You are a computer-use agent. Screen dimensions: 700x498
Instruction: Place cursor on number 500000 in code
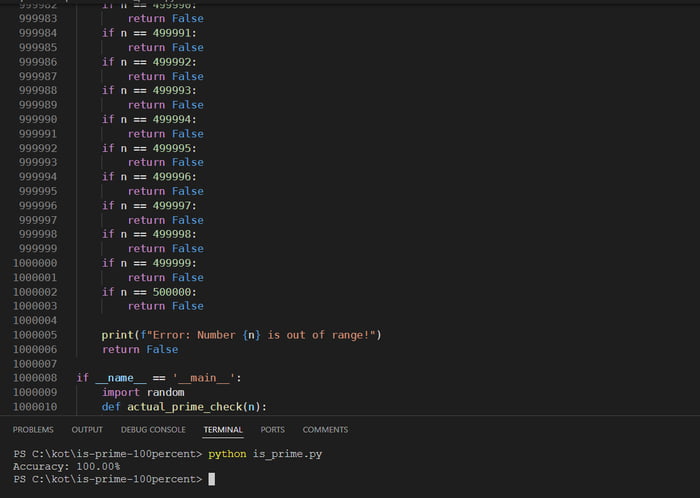pyautogui.click(x=172, y=292)
